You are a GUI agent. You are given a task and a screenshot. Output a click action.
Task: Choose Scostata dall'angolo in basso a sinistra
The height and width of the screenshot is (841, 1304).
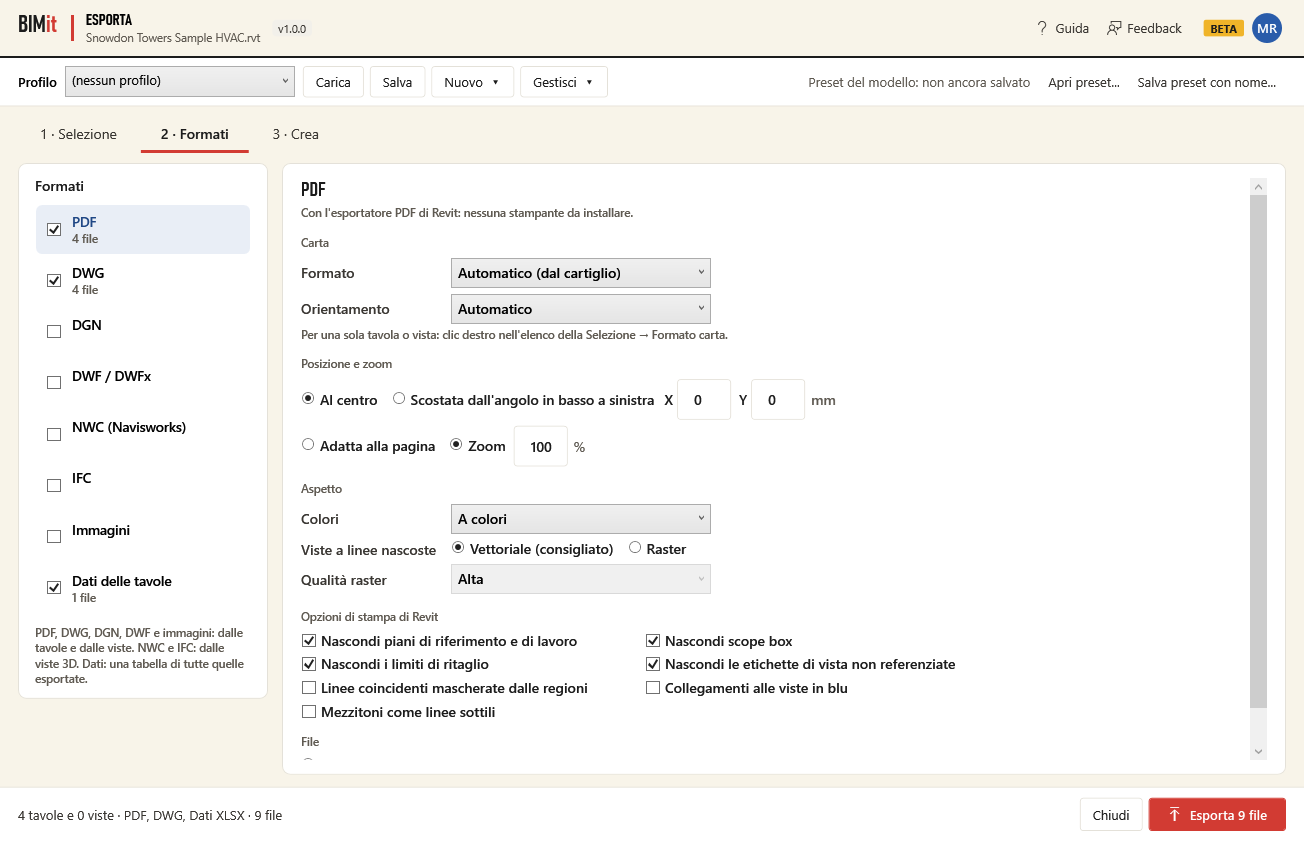[x=399, y=399]
